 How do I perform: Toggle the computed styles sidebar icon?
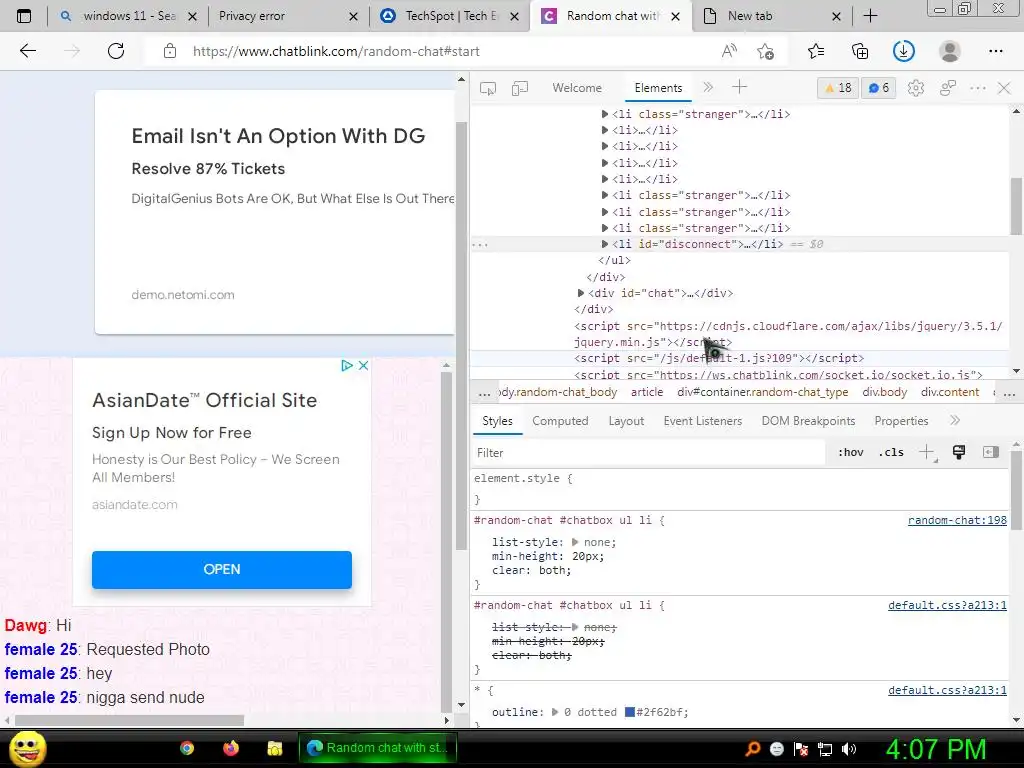(x=991, y=452)
